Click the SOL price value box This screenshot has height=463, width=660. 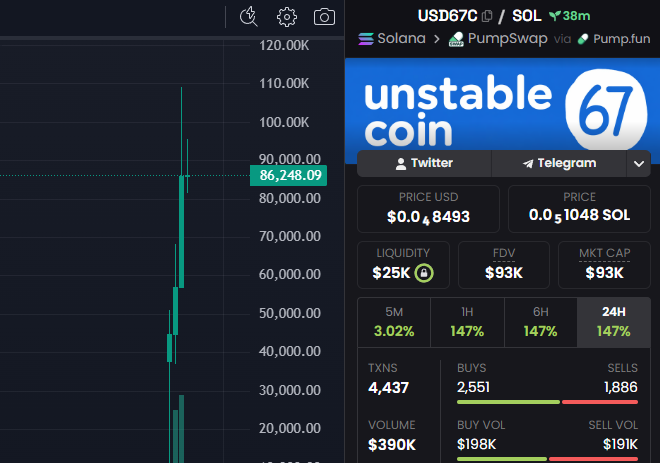point(579,209)
